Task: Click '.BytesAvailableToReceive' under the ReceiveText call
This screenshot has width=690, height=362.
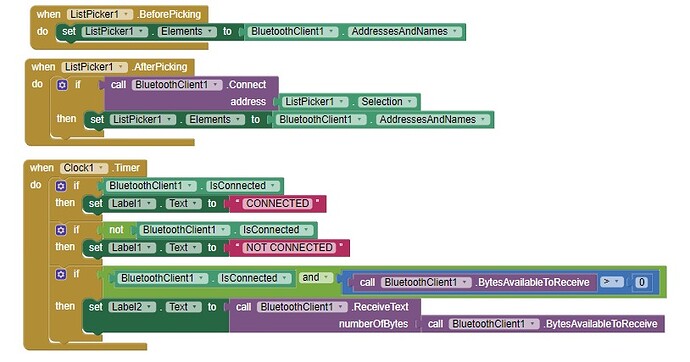Action: [x=600, y=324]
